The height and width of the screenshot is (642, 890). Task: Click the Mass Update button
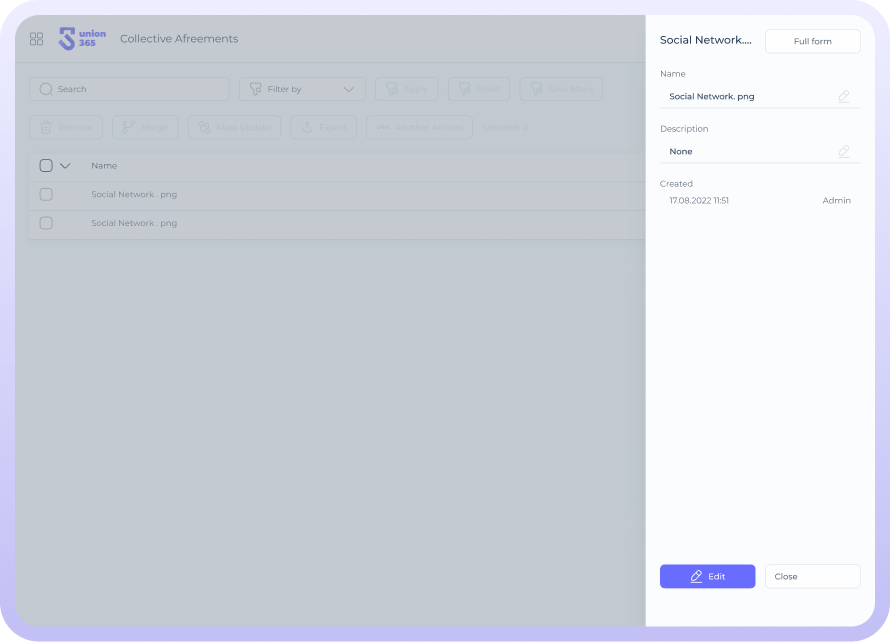pos(235,128)
